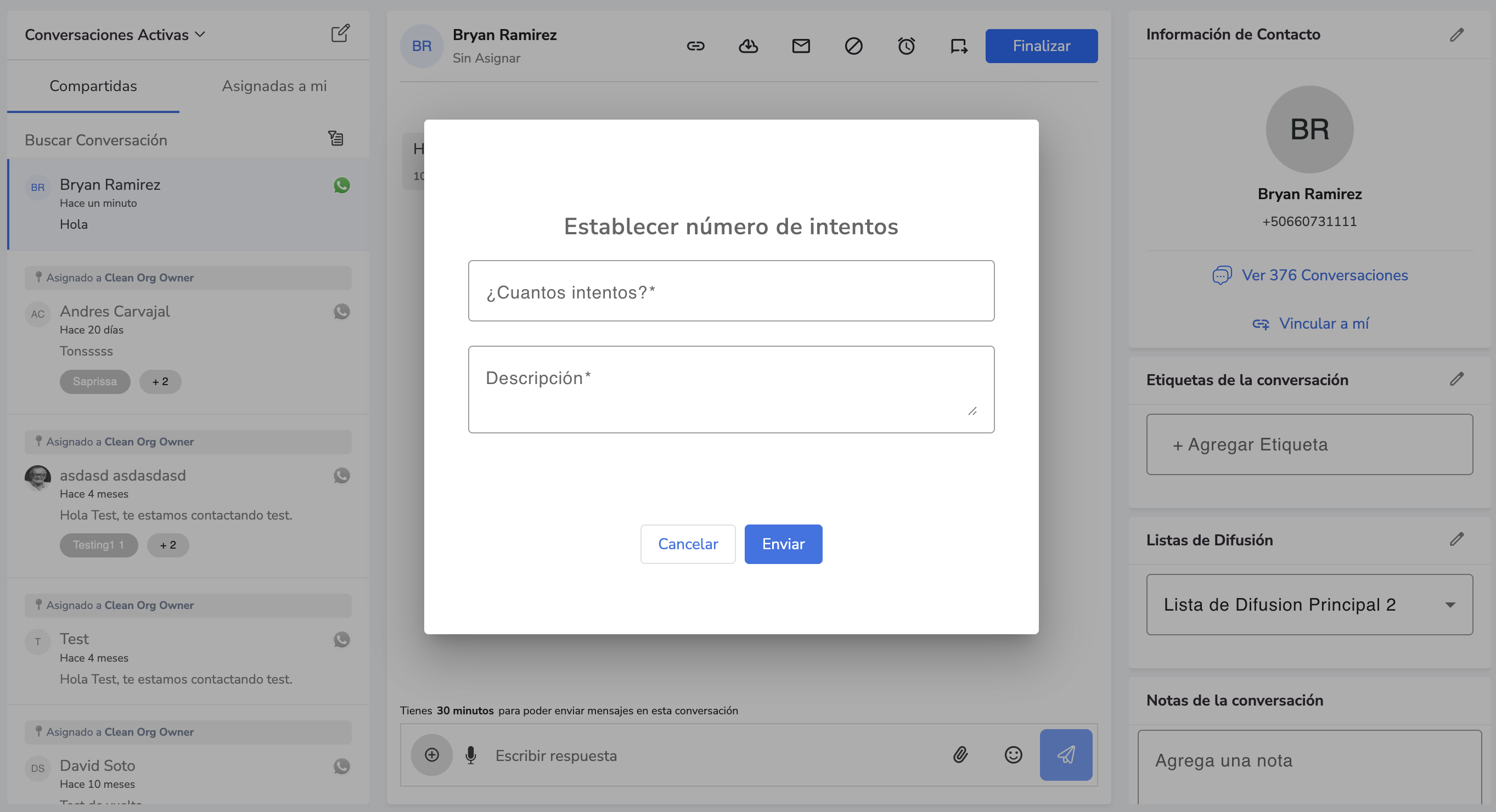Attach a file with the paperclip icon
This screenshot has width=1496, height=812.
tap(961, 755)
